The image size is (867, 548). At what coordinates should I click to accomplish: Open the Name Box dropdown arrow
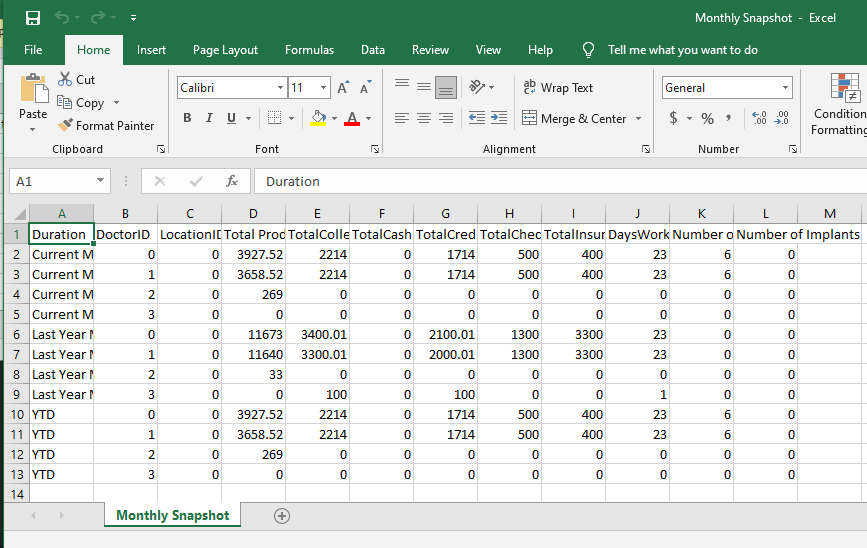click(101, 181)
